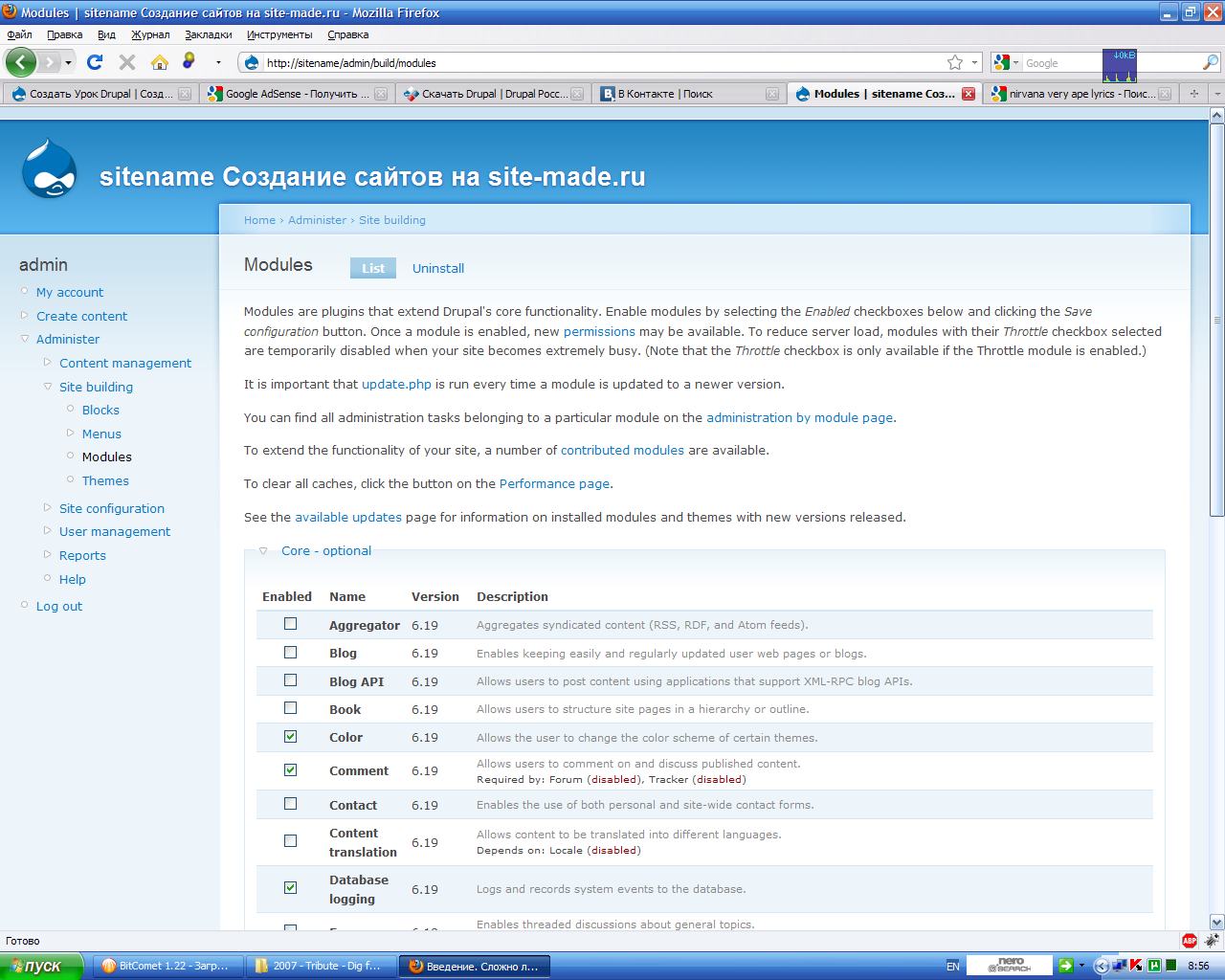The width and height of the screenshot is (1225, 980).
Task: Open the Adblock Plus status bar icon
Action: pyautogui.click(x=1190, y=941)
